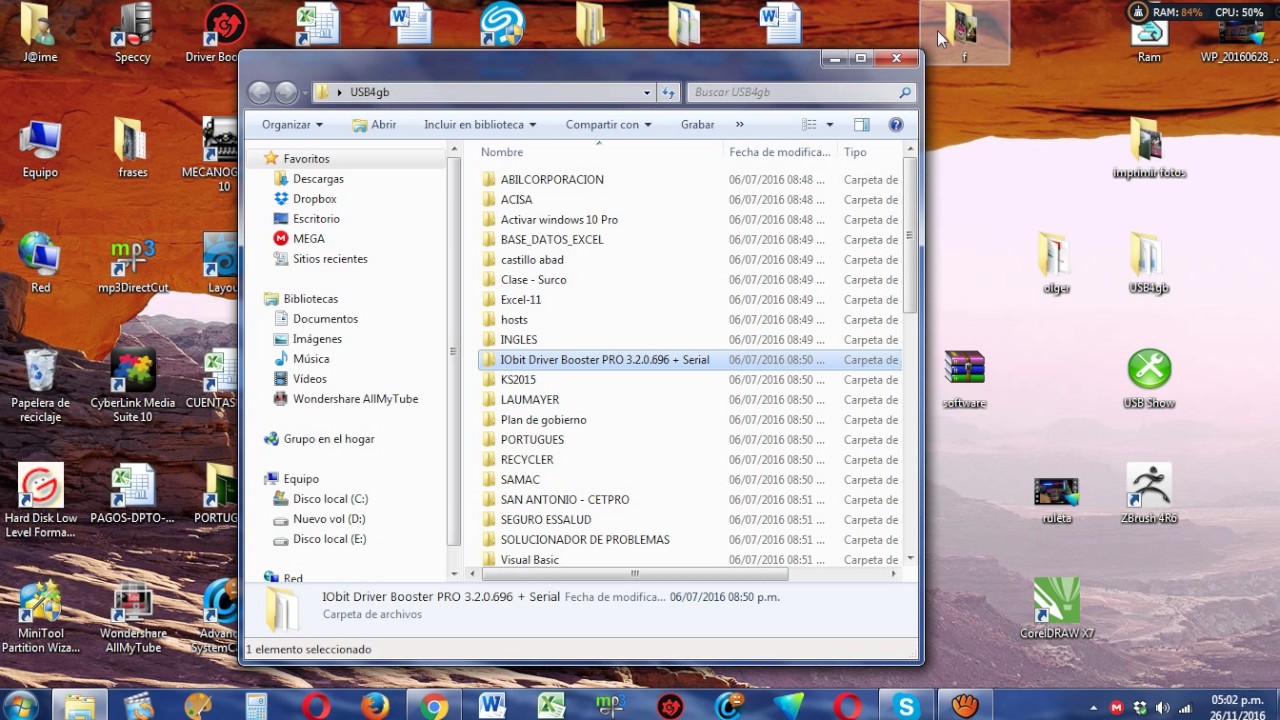Select the Papelera de reciclaje desktop icon

(40, 386)
